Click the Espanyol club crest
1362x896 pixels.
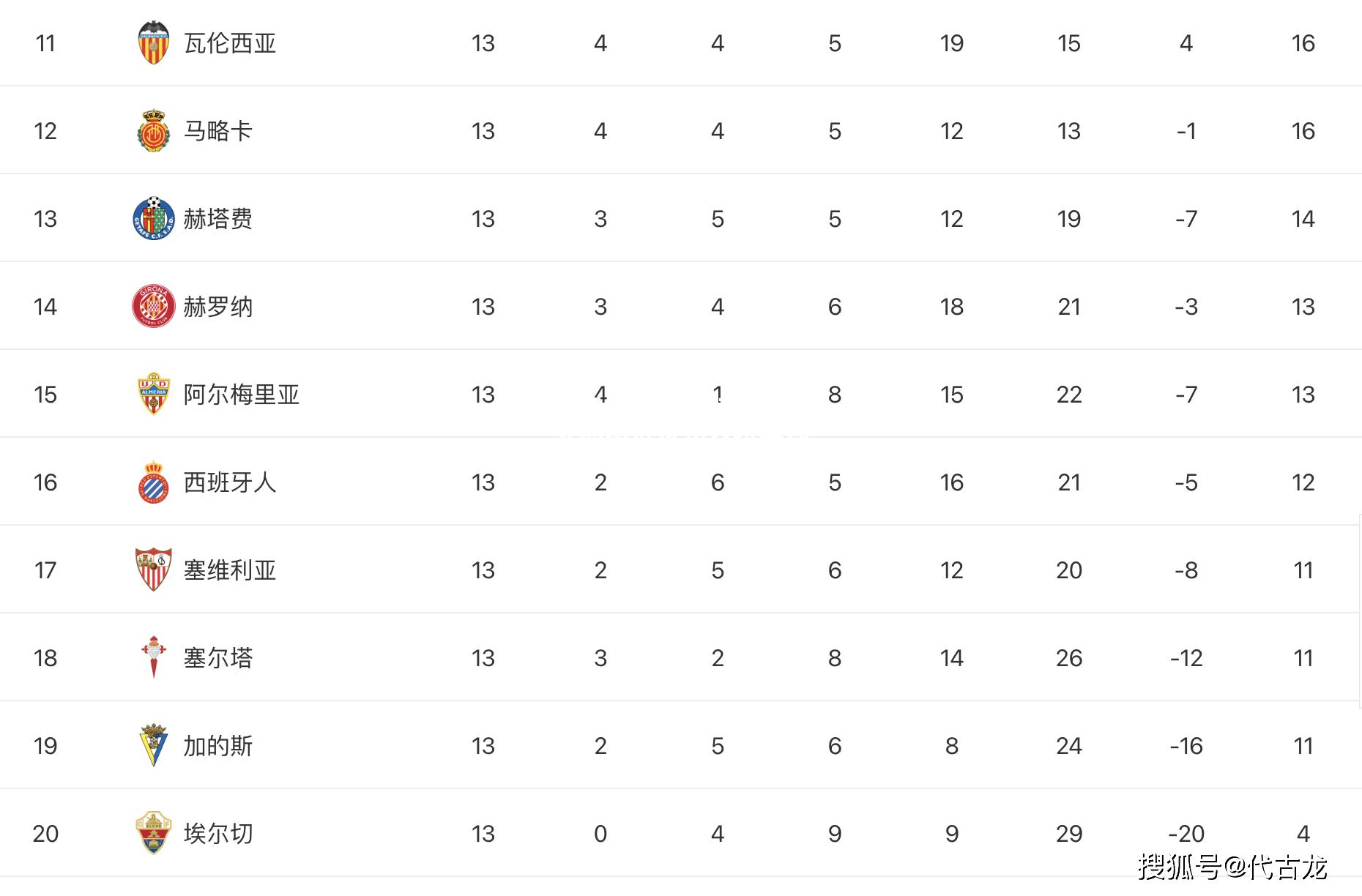click(x=154, y=482)
